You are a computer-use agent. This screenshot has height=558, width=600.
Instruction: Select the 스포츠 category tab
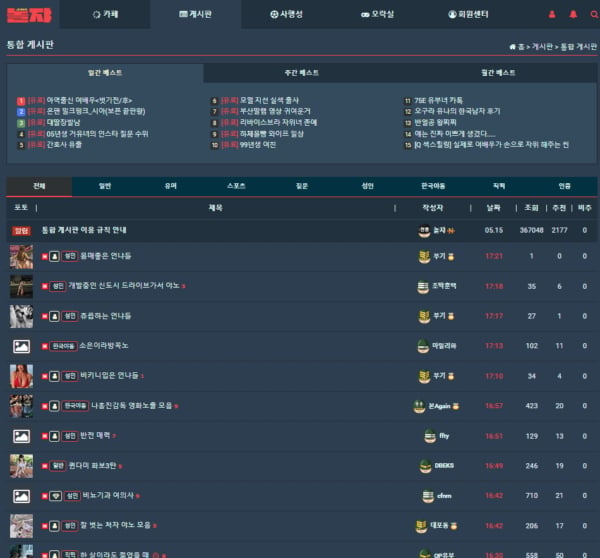click(x=236, y=186)
